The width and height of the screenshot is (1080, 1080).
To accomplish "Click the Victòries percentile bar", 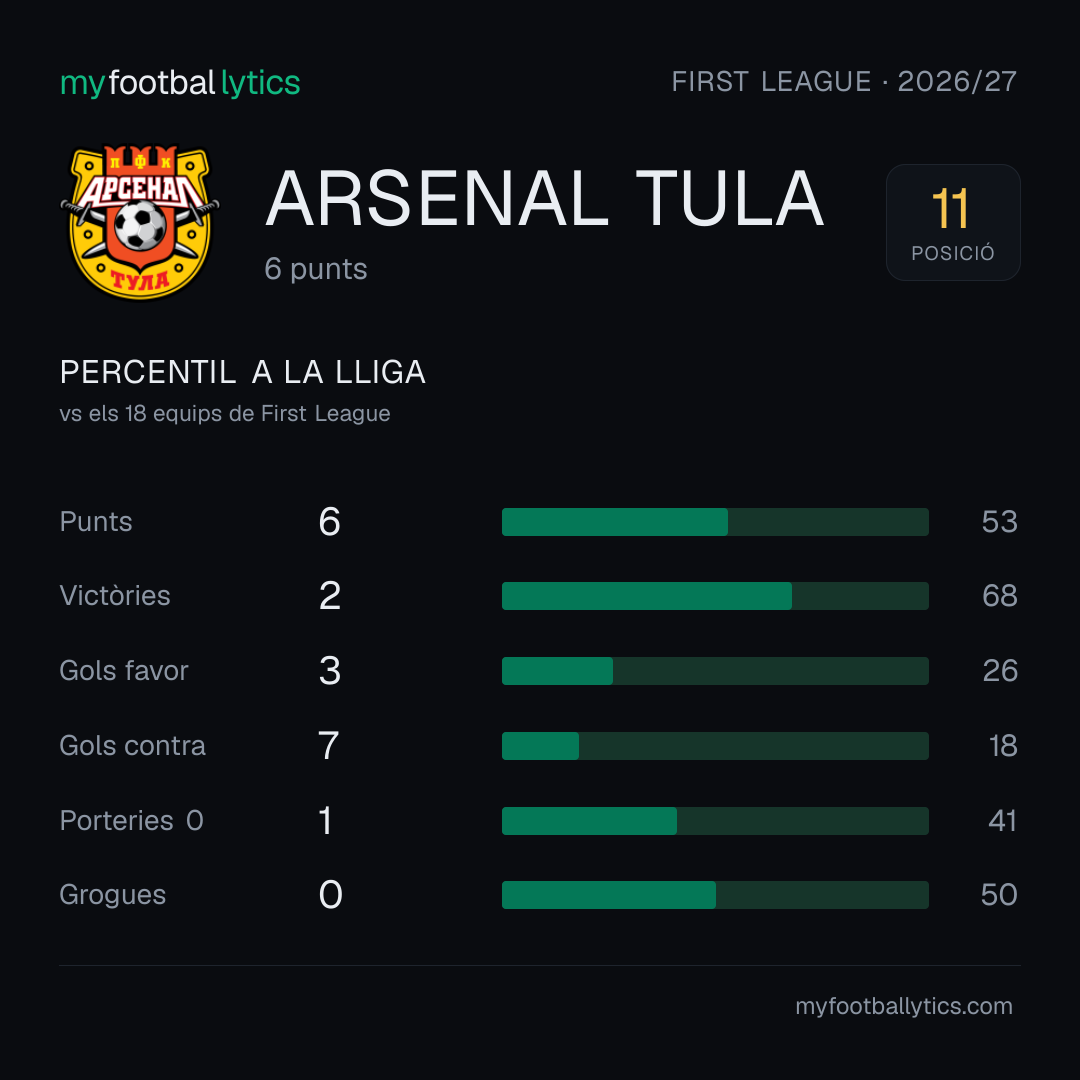I will coord(715,596).
